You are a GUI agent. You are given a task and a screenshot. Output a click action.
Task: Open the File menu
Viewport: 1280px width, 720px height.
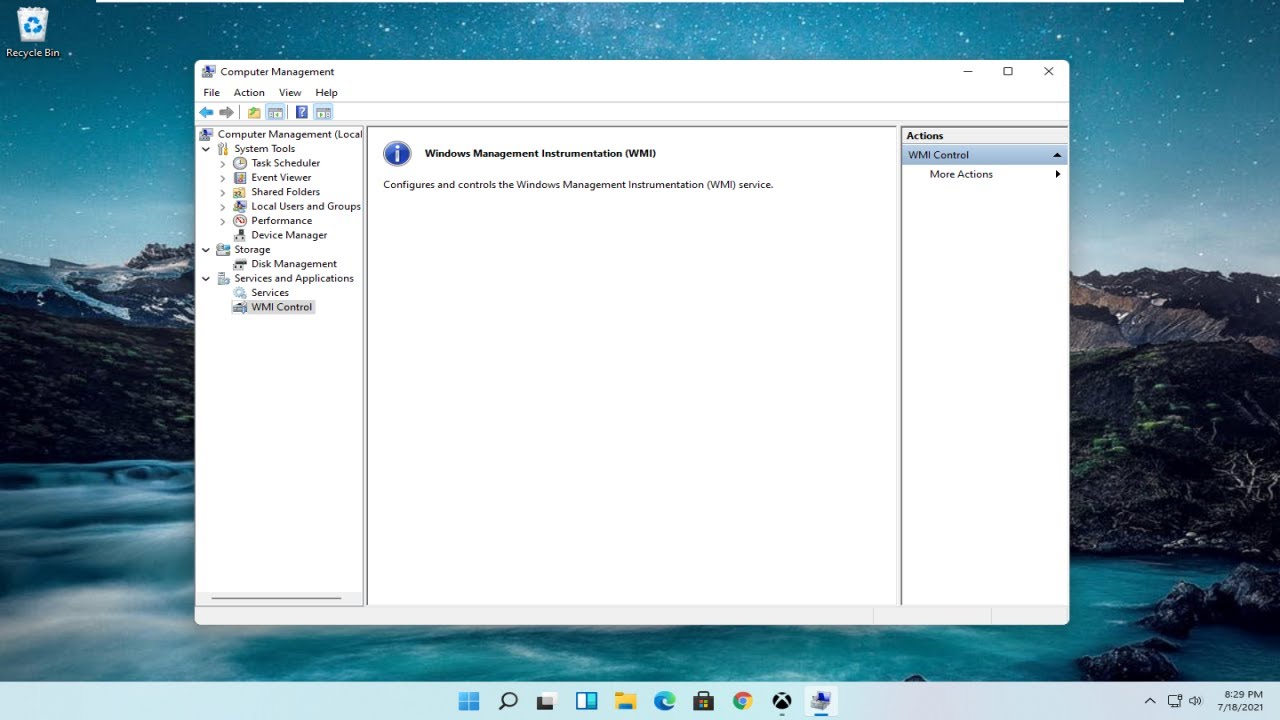click(x=212, y=92)
